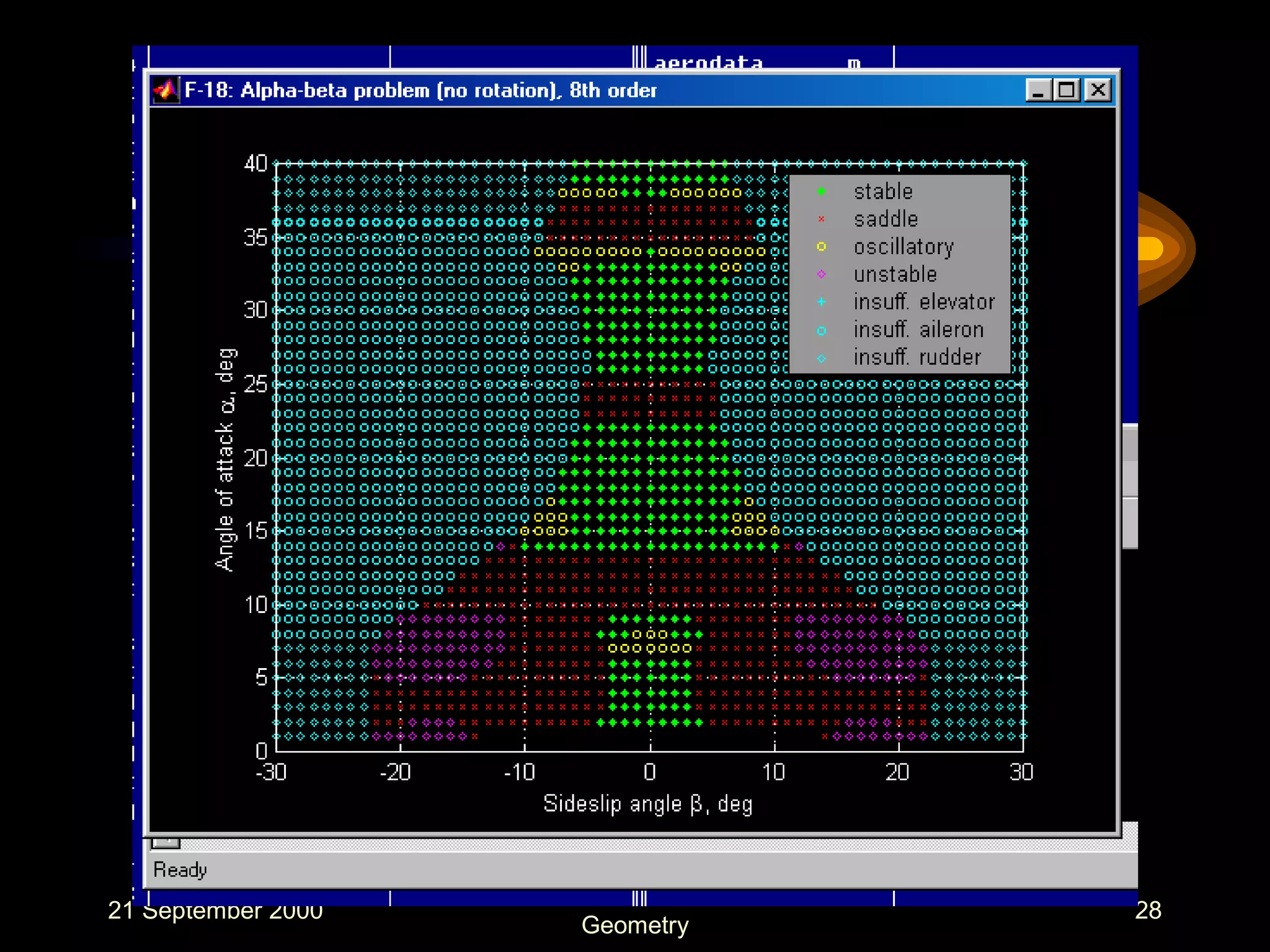
Task: Click the green stable marker in legend
Action: coord(822,192)
